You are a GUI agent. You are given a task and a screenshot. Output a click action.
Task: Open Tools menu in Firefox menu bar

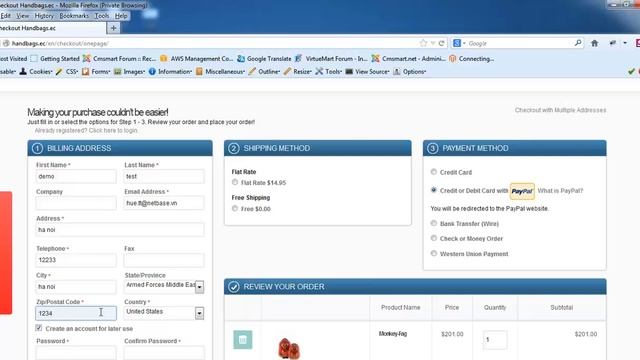(102, 16)
